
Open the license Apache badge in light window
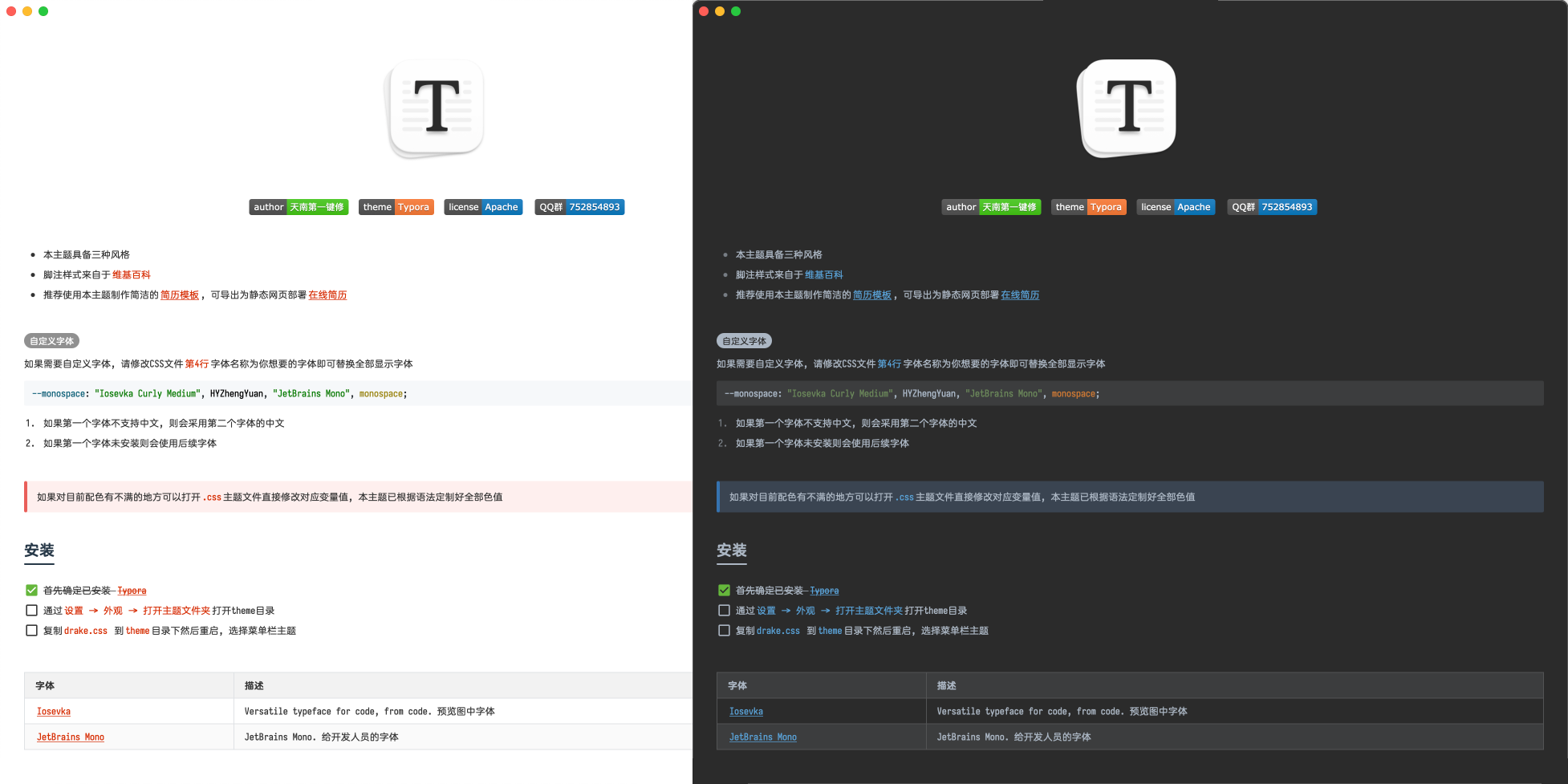483,207
